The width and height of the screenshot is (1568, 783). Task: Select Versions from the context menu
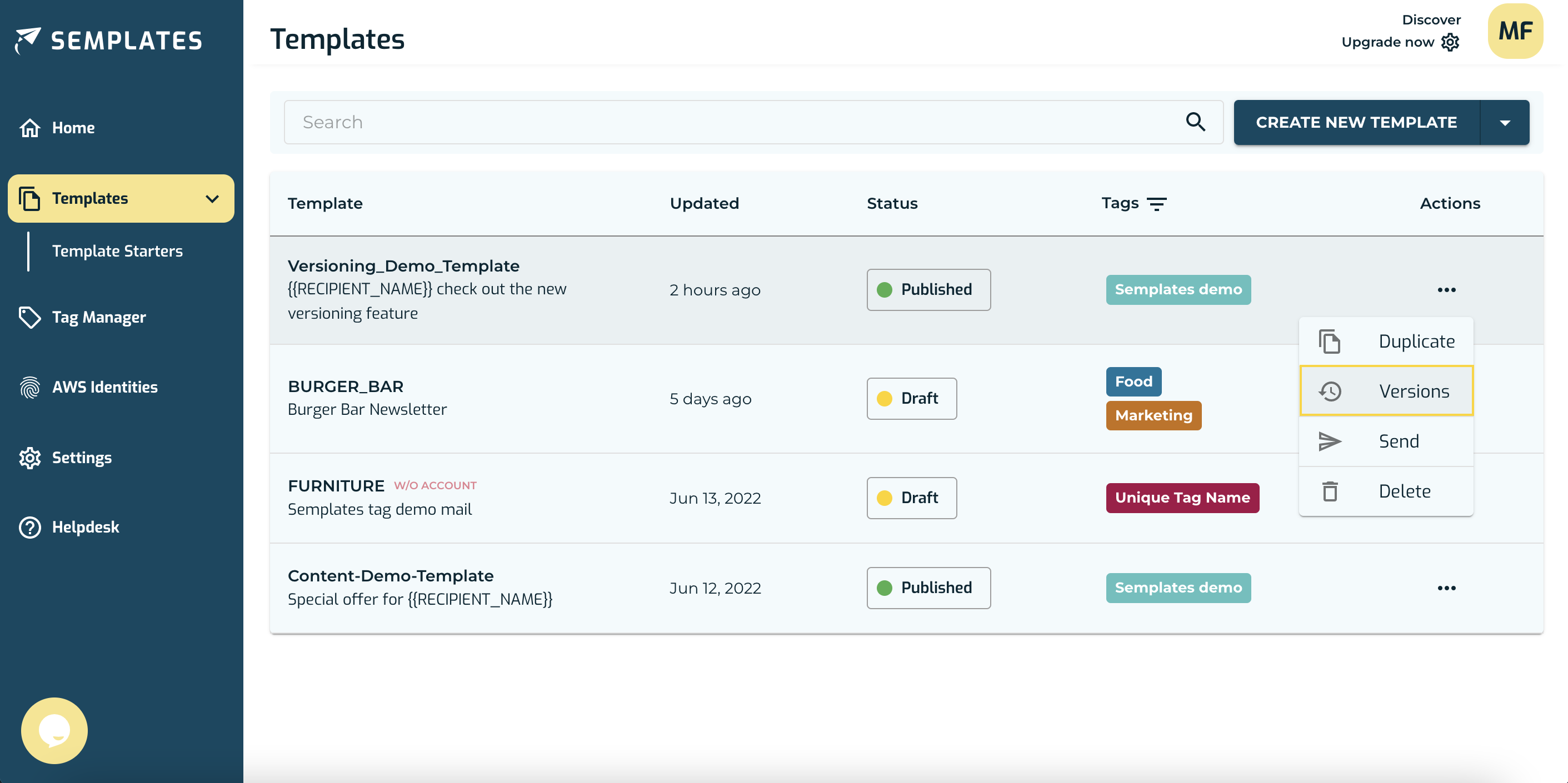[x=1386, y=390]
